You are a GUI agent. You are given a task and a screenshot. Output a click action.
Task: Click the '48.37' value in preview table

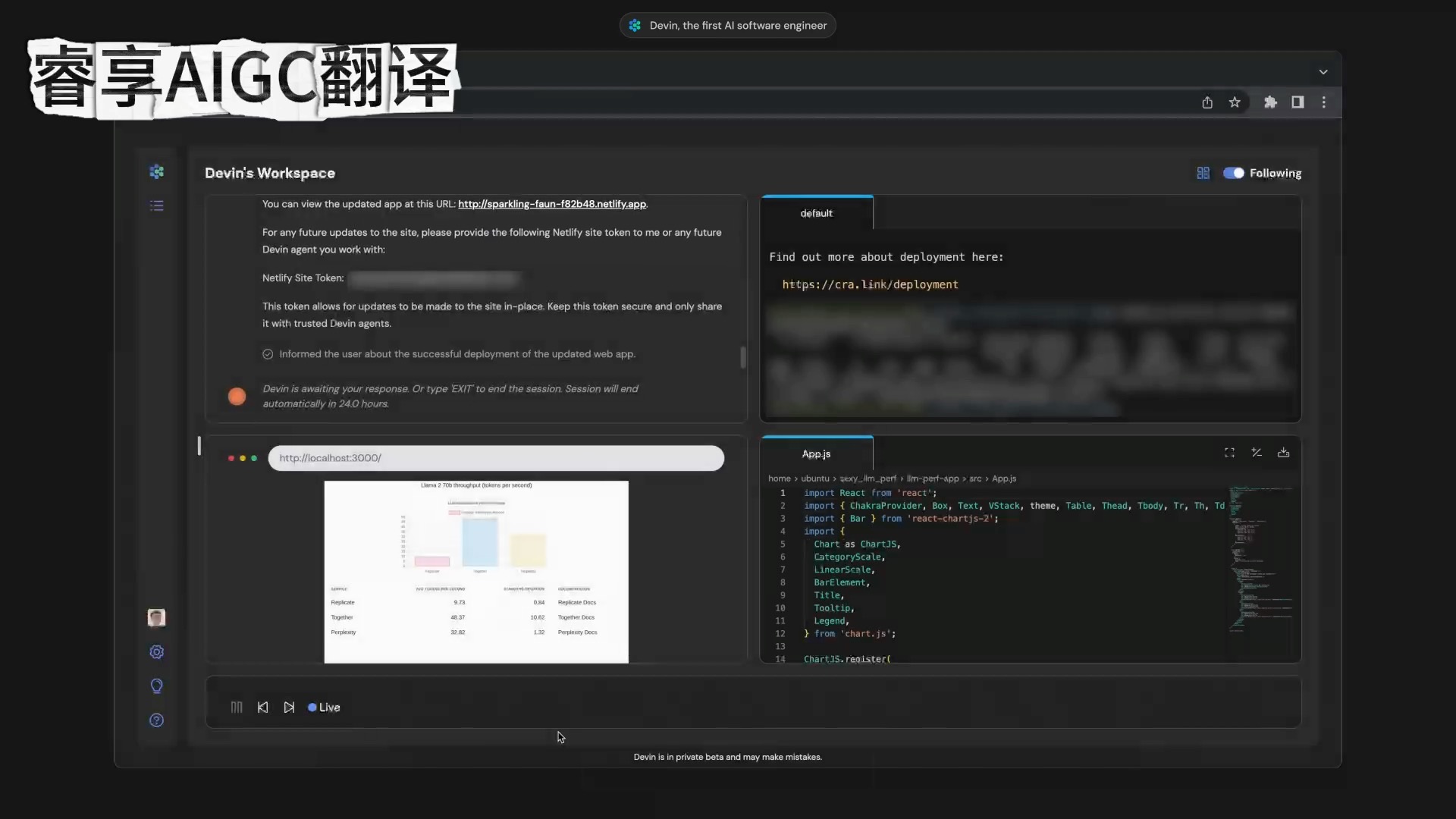tap(457, 617)
